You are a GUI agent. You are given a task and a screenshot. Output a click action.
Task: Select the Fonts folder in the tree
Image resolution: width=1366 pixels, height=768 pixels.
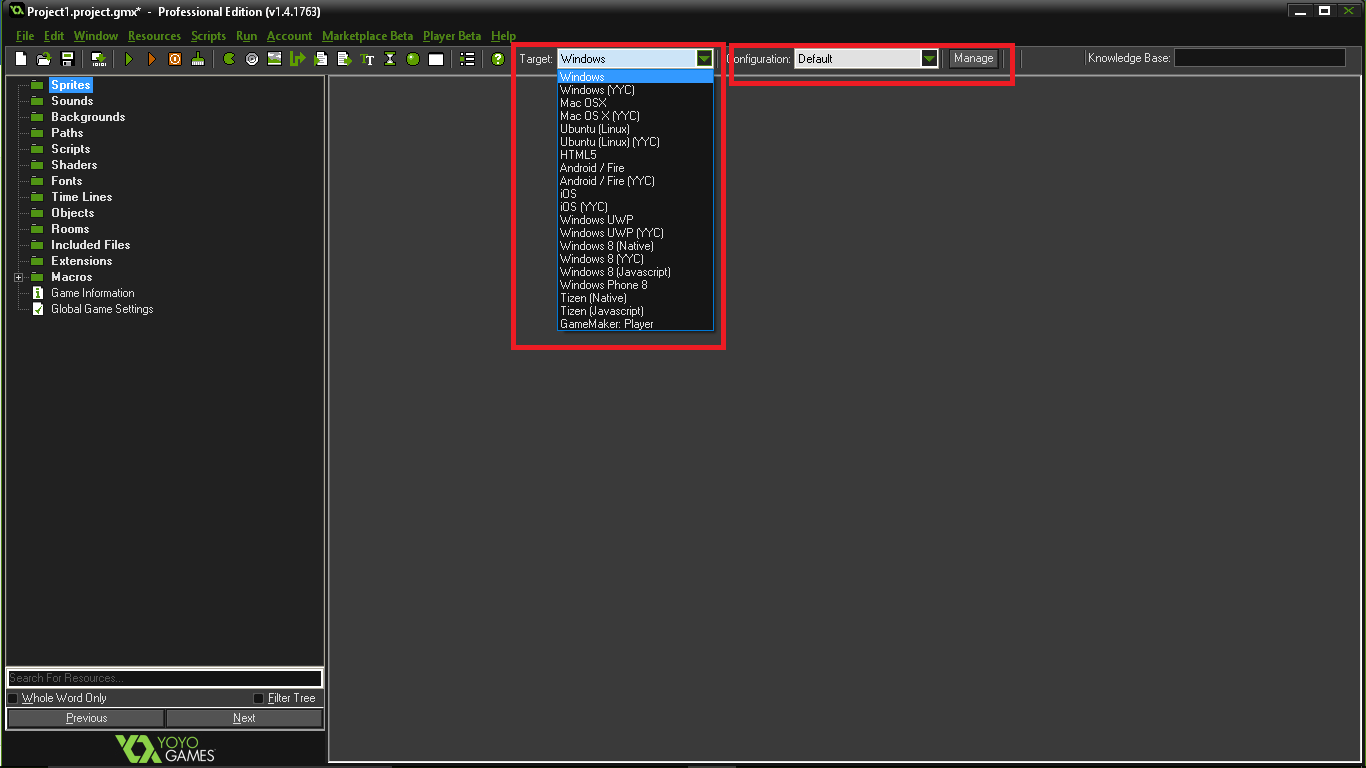(x=66, y=181)
